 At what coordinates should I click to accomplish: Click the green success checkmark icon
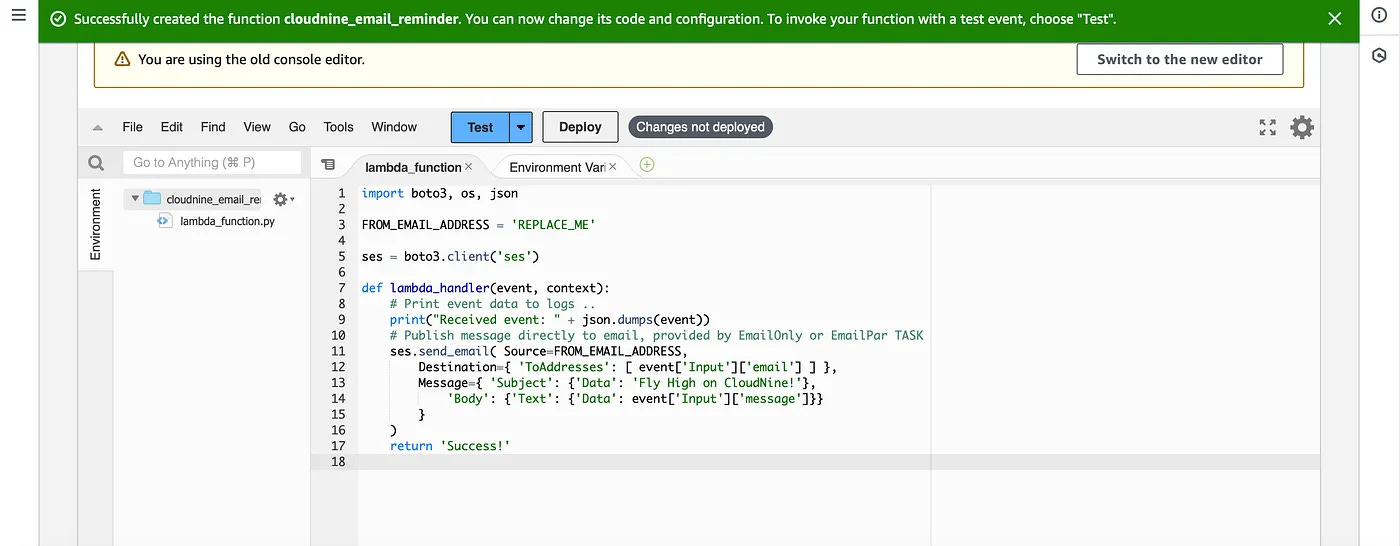[x=58, y=19]
